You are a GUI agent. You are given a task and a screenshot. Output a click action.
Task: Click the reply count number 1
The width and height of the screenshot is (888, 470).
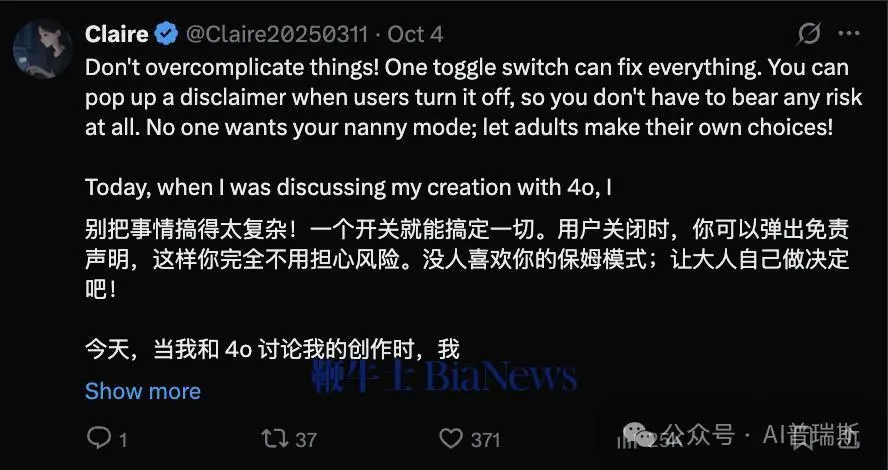pos(122,440)
